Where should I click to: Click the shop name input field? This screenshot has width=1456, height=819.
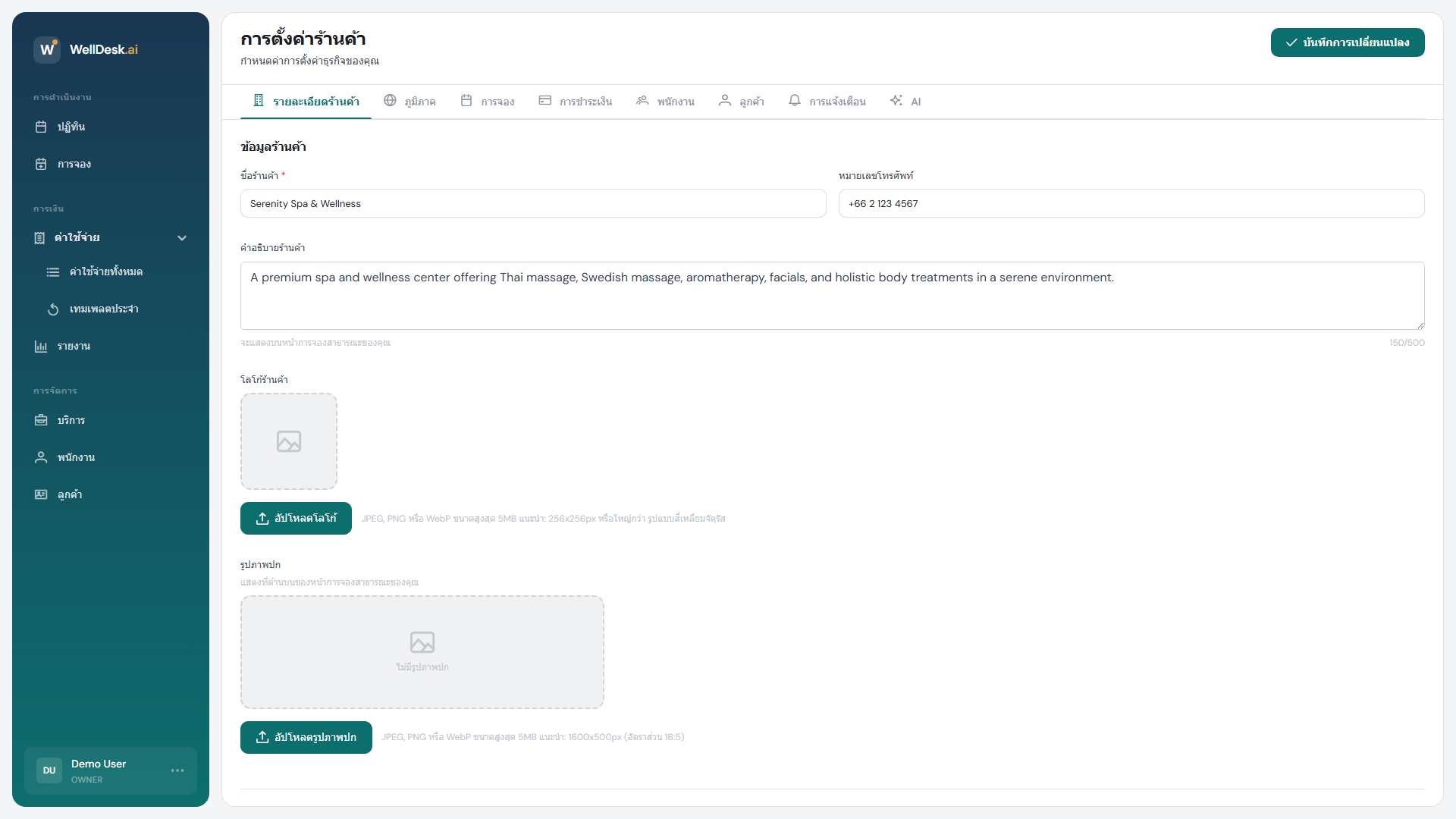532,203
